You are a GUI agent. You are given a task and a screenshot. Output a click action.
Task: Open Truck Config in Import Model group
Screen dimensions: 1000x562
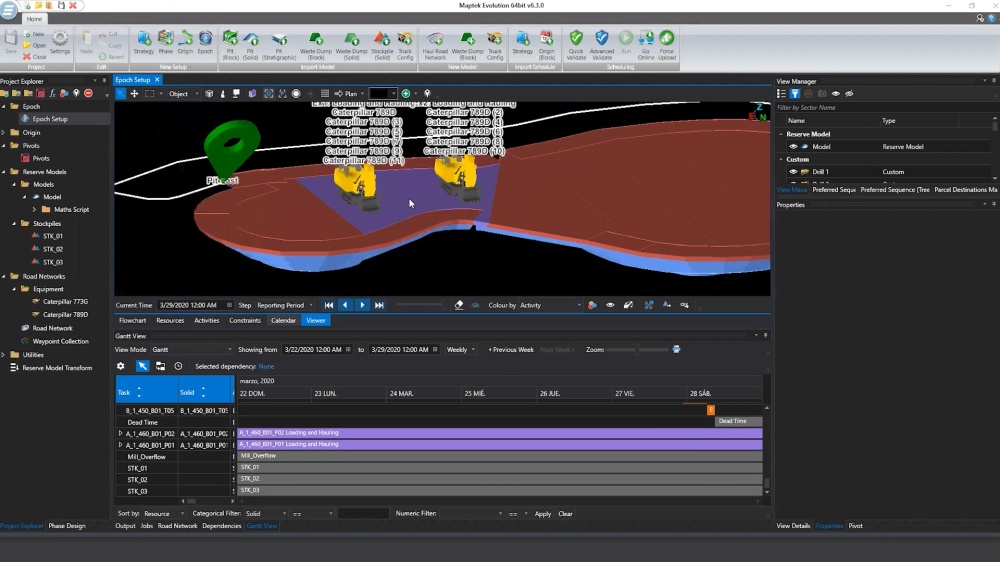point(405,45)
